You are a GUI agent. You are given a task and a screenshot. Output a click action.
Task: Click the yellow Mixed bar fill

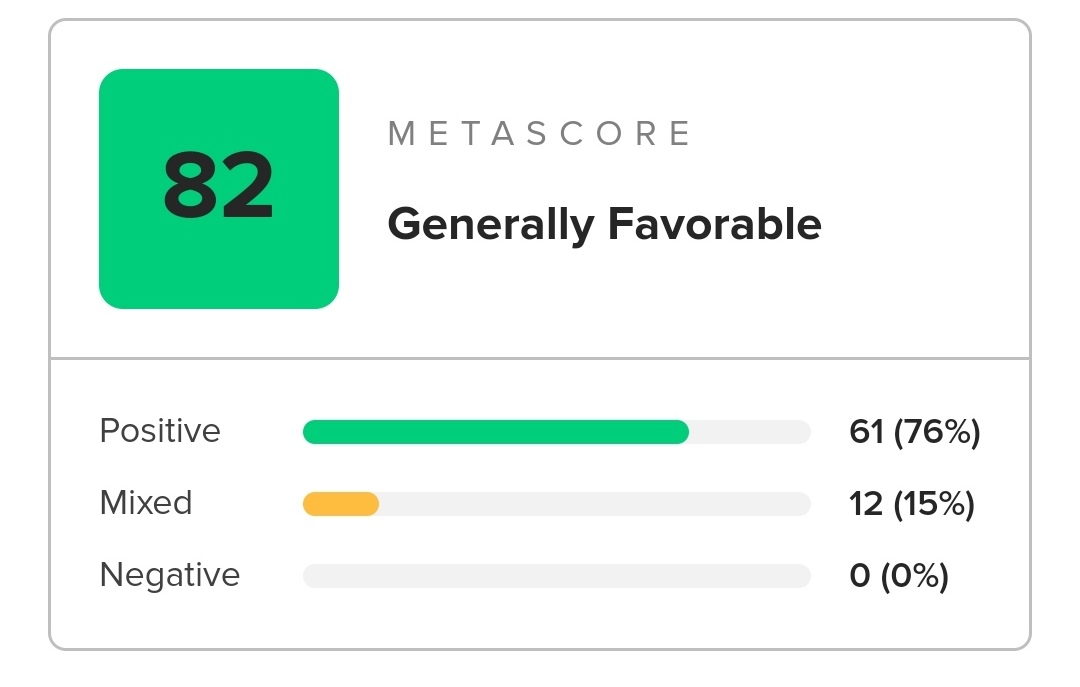point(341,504)
